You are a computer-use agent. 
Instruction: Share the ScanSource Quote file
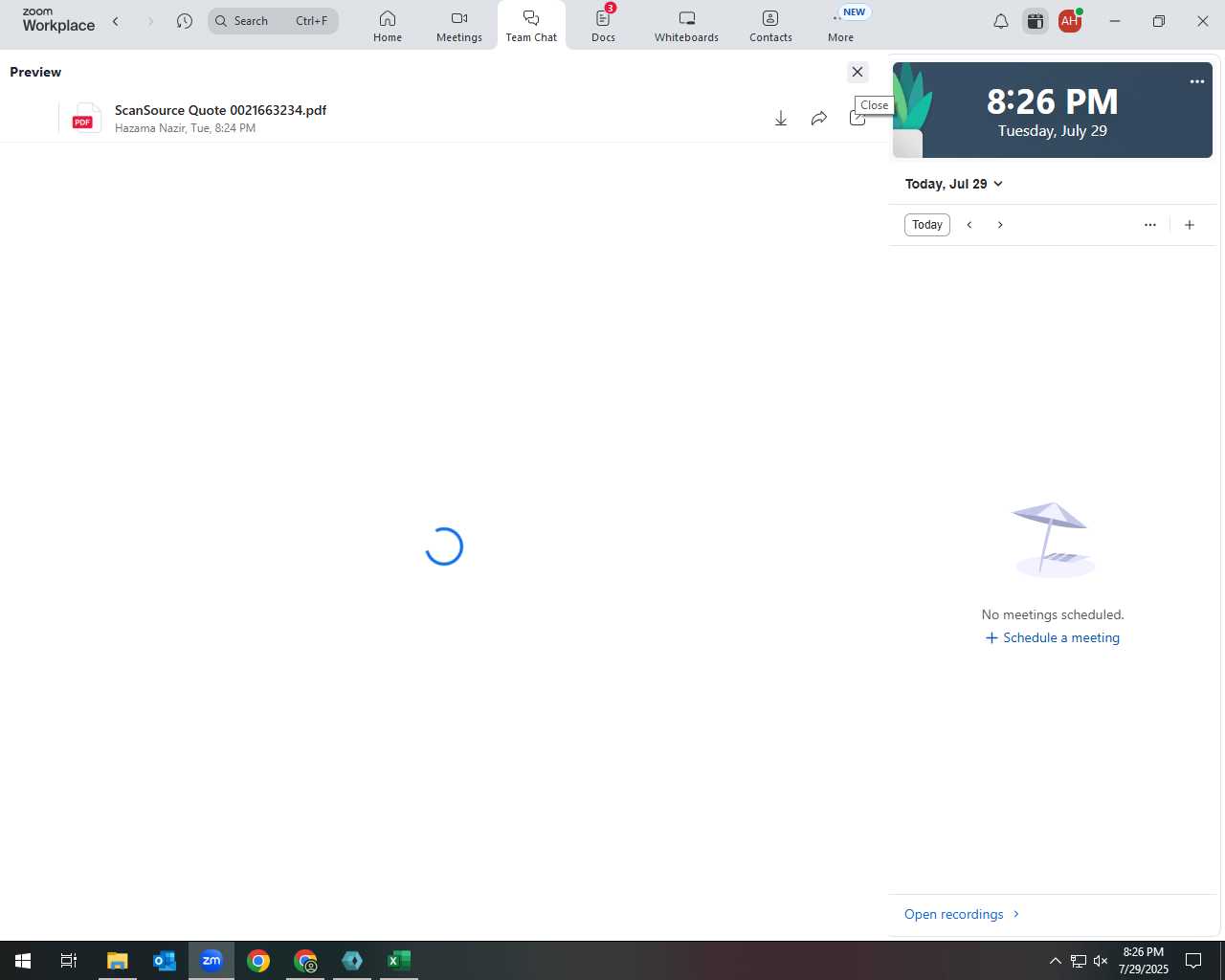819,118
